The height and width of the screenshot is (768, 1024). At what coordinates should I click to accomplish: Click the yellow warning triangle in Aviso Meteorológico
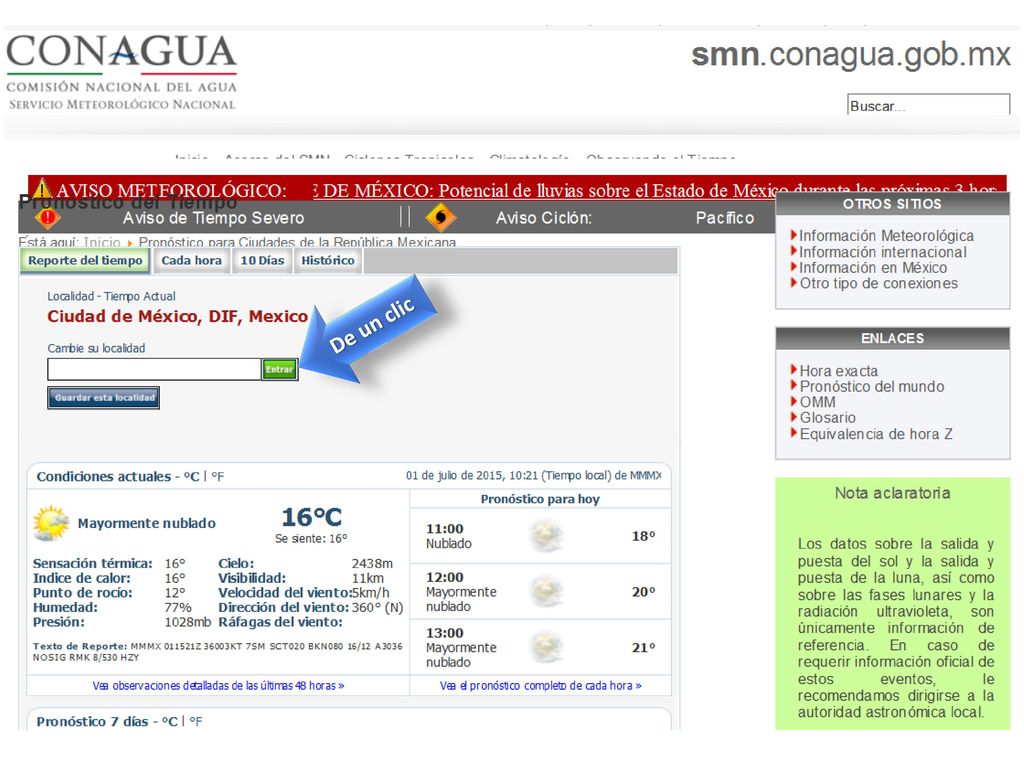click(42, 189)
